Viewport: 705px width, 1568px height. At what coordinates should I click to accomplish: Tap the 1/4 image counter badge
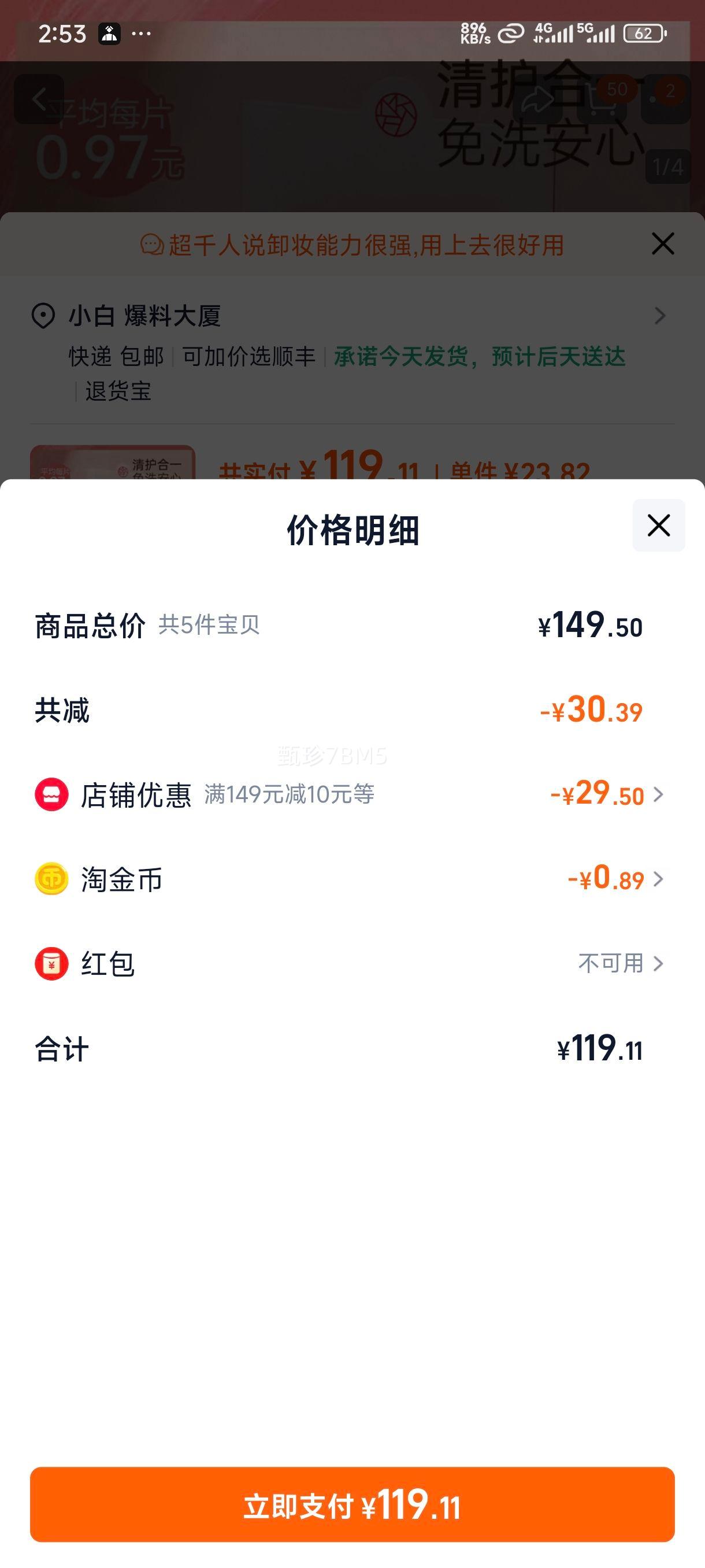click(x=668, y=166)
